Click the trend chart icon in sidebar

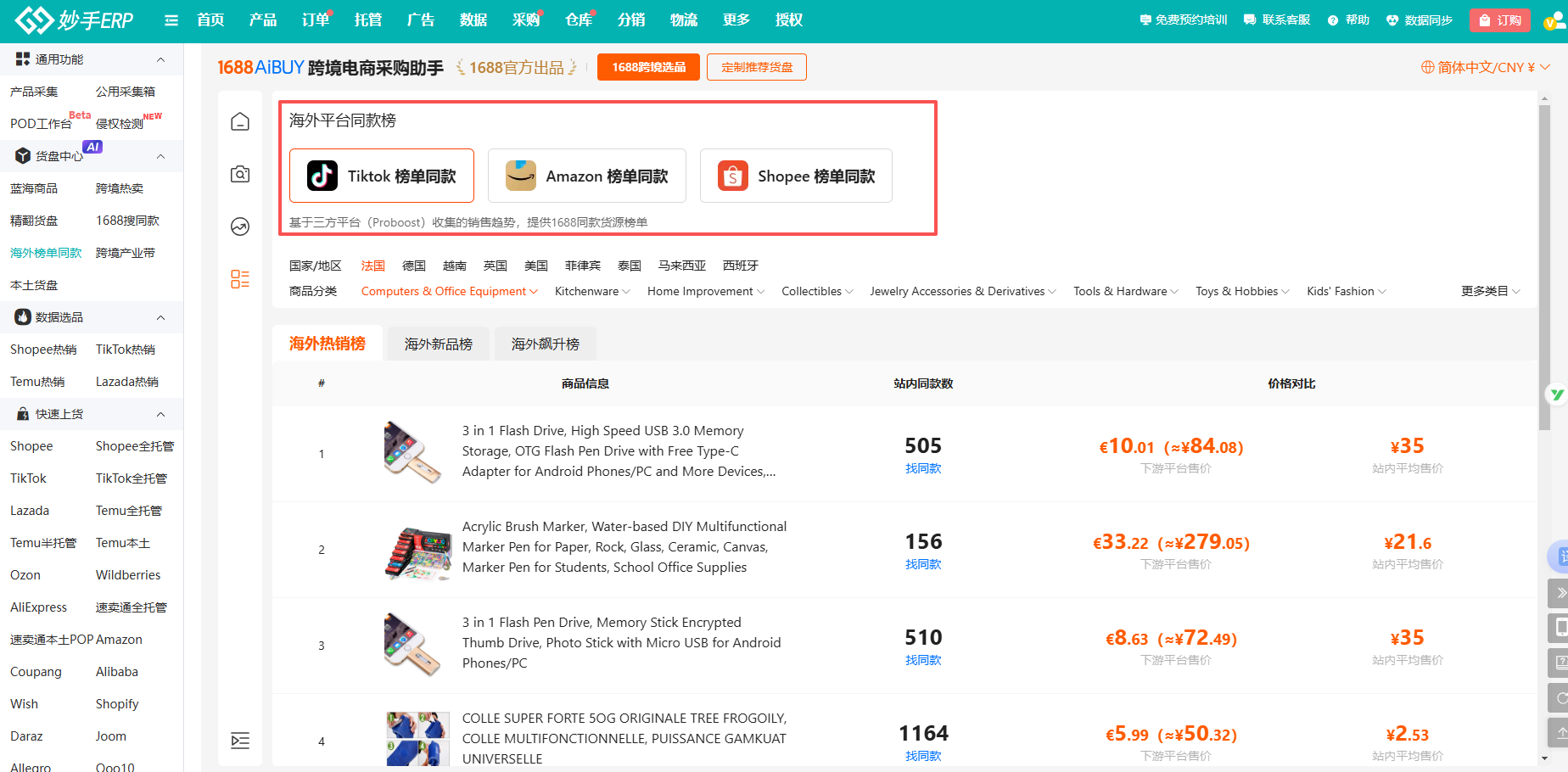[x=240, y=227]
